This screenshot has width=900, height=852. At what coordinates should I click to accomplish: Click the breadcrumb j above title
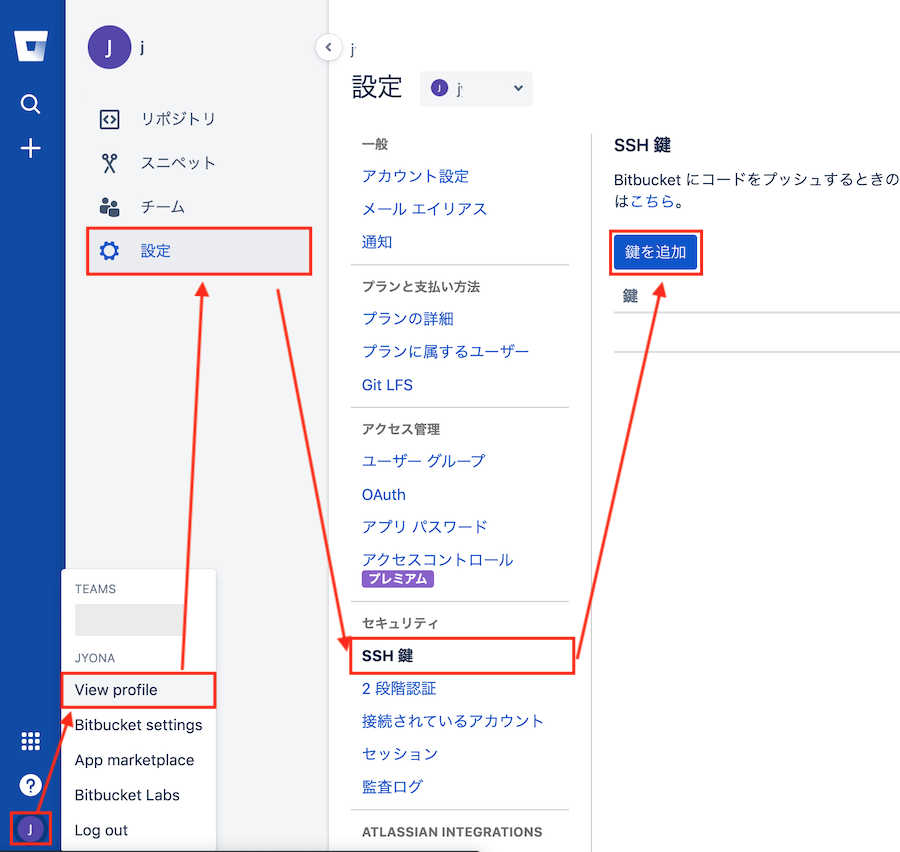click(x=353, y=49)
